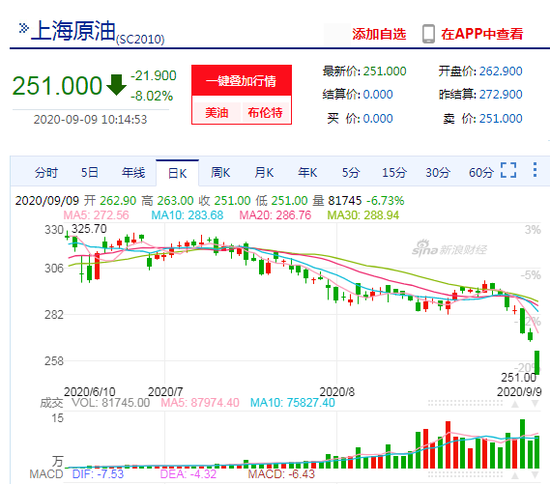Screen dimensions: 550x484
Task: Click the MACD: -6.43 value label
Action: (x=281, y=474)
